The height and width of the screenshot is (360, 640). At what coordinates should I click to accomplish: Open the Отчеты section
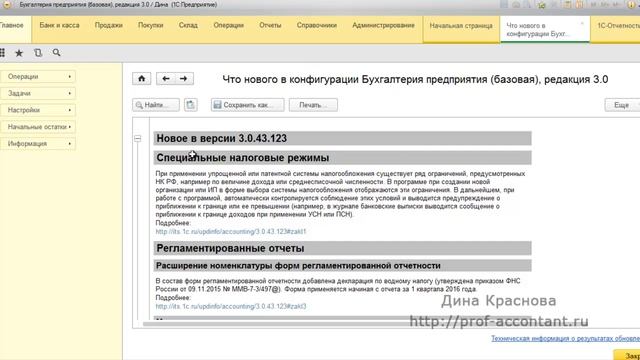[x=270, y=25]
